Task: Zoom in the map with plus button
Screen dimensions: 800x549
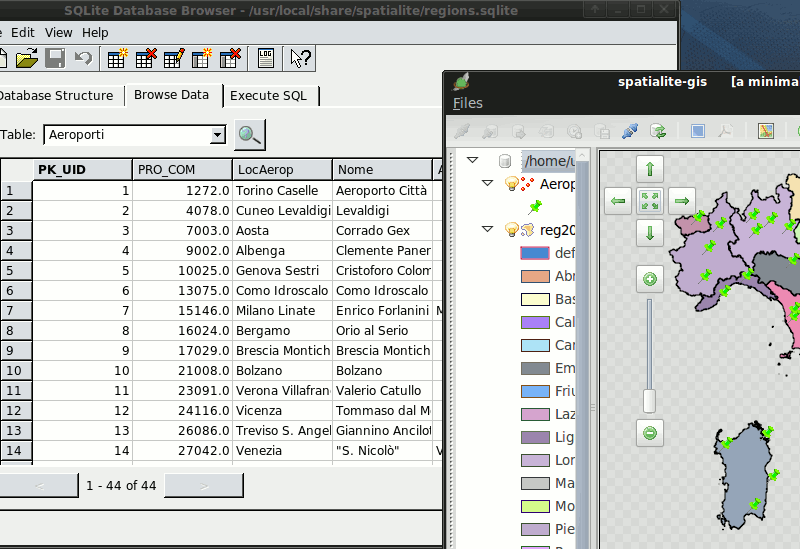Action: 650,279
